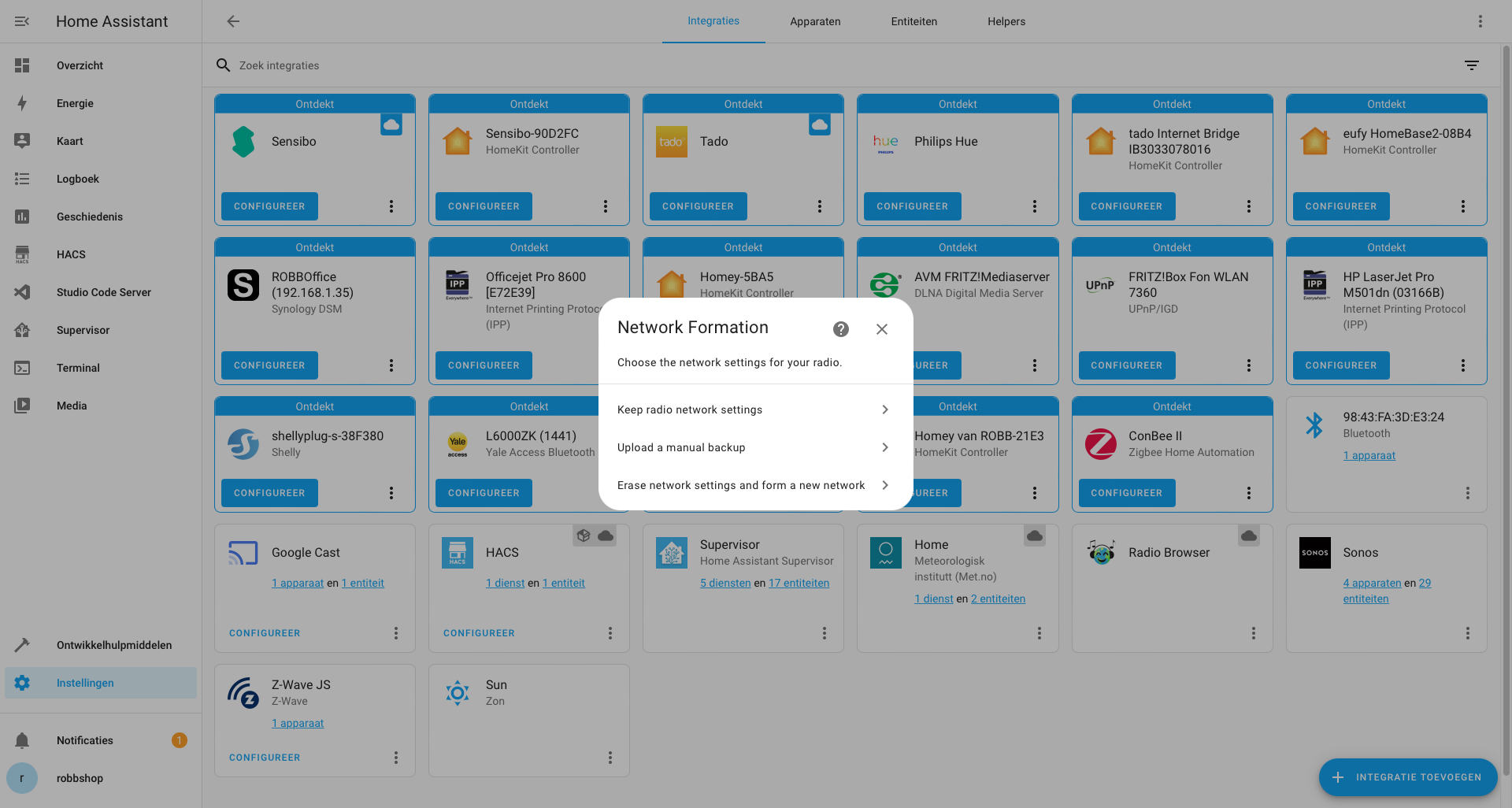Open the ConBee II card three-dot menu
1512x808 pixels.
(x=1249, y=493)
